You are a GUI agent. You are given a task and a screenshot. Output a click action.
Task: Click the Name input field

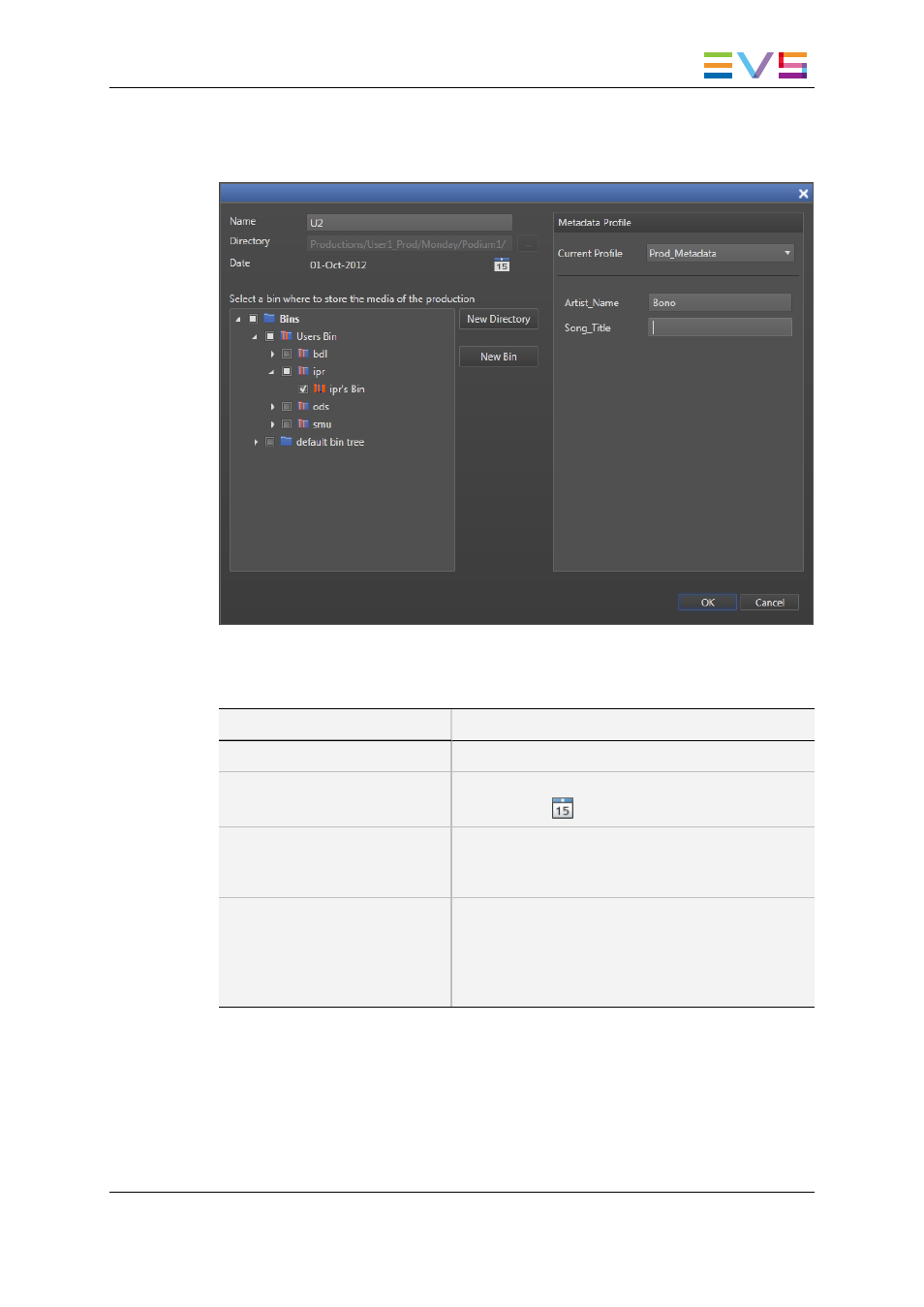tap(410, 222)
